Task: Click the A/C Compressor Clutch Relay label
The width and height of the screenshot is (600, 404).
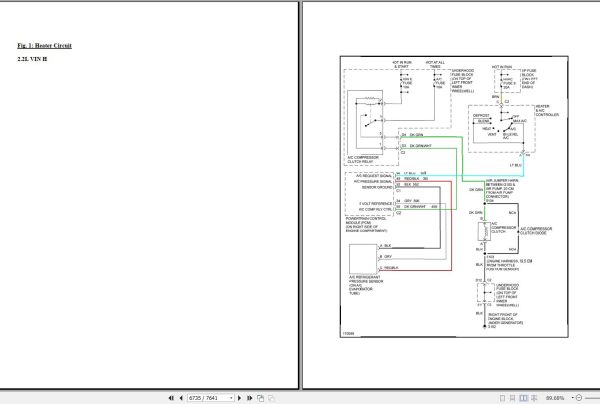Action: 363,160
